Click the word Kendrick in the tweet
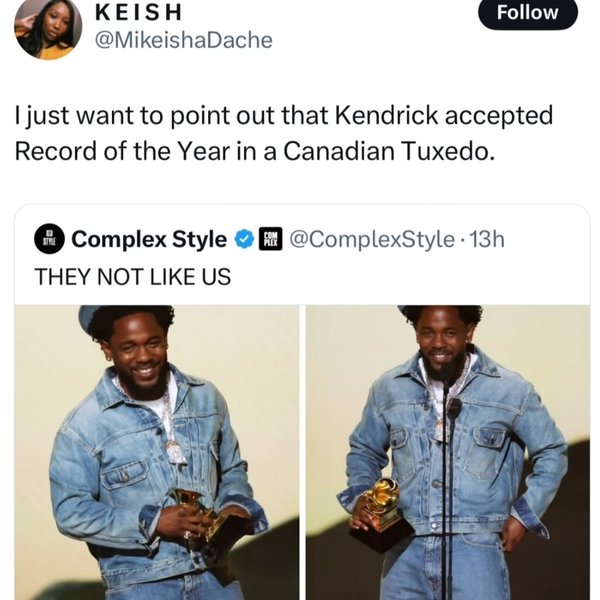The height and width of the screenshot is (600, 600). 386,115
